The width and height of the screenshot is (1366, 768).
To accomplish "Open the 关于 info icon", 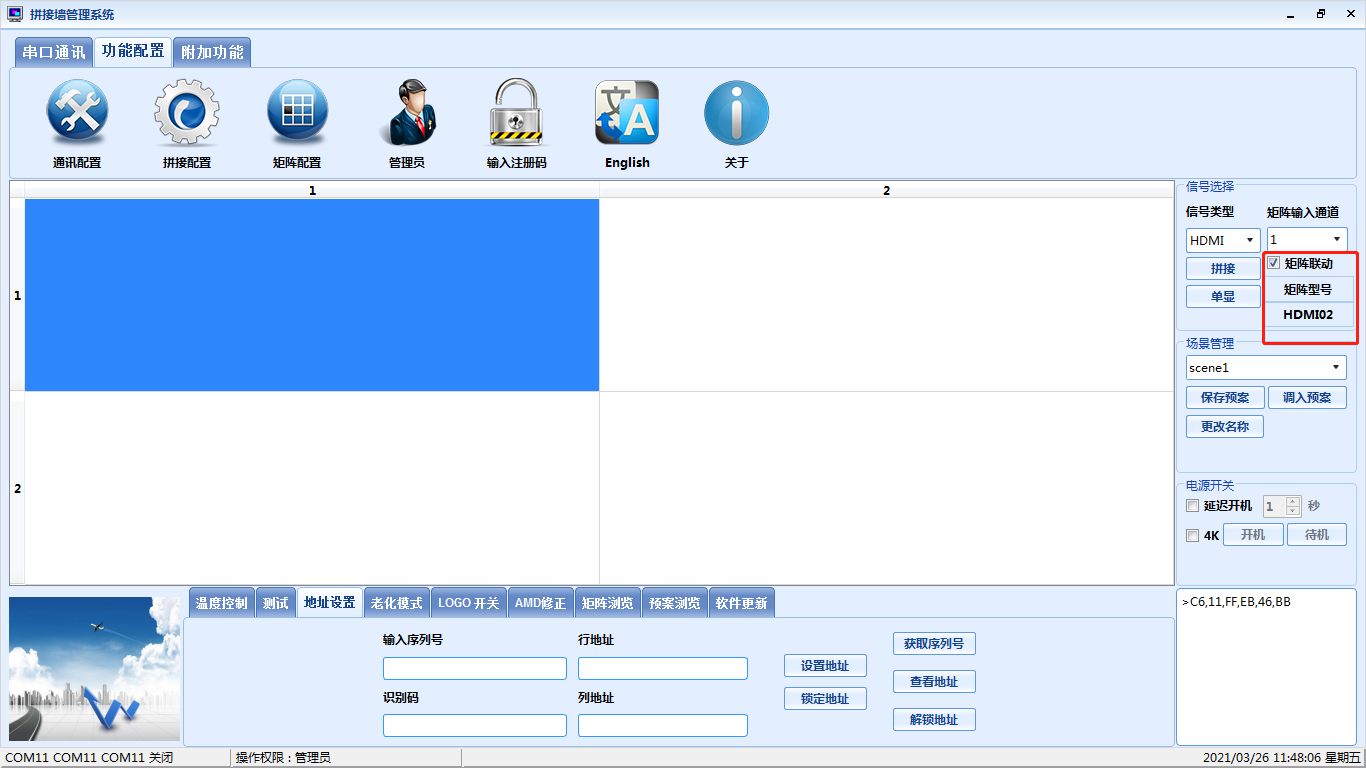I will [736, 112].
